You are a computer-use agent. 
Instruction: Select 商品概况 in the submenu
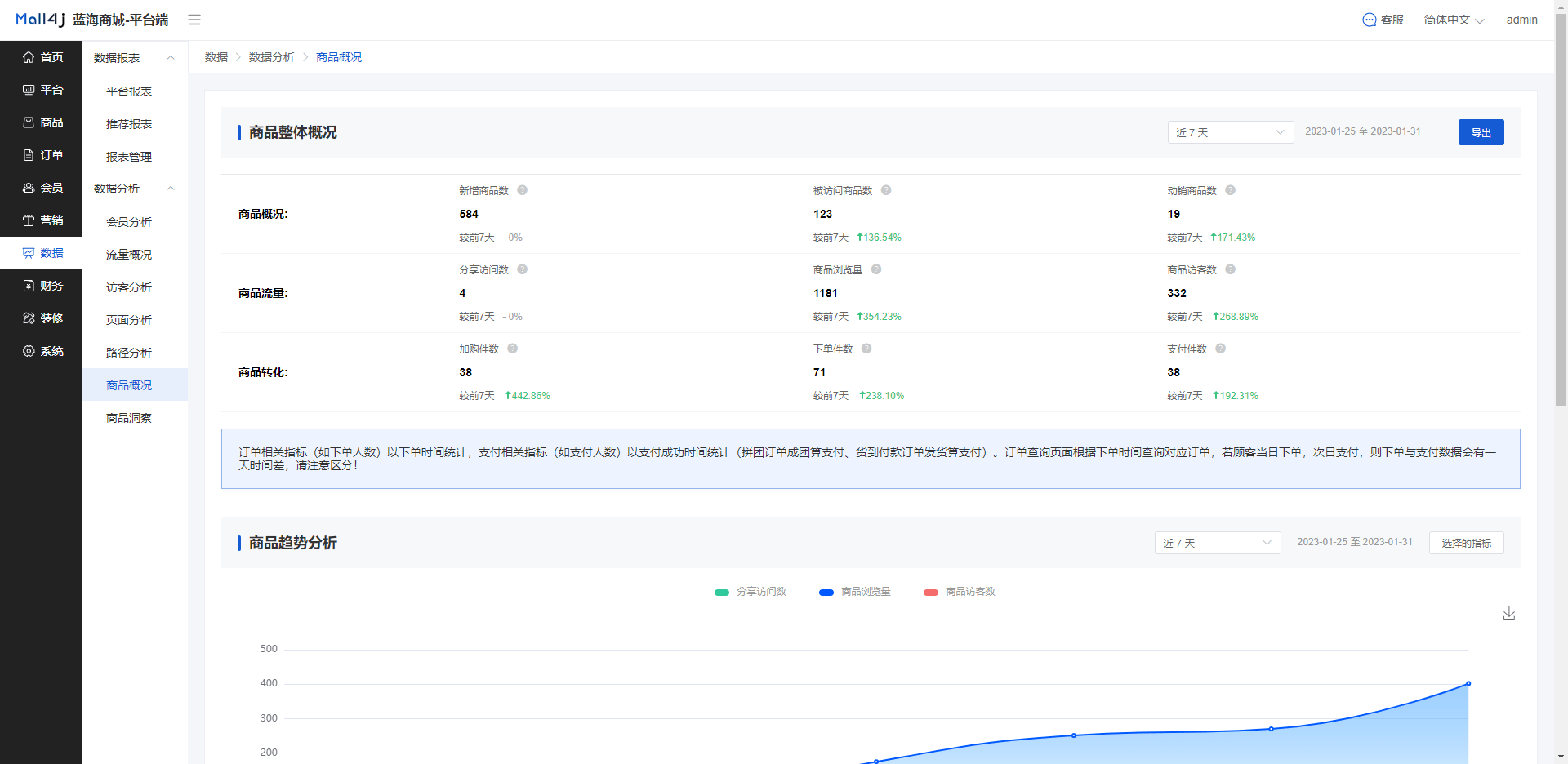pos(135,385)
